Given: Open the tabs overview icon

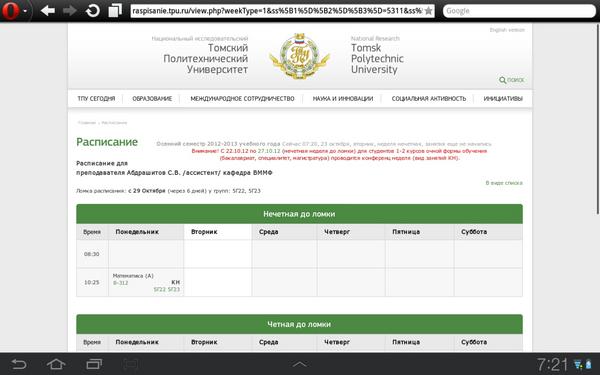Looking at the screenshot, I should (x=115, y=11).
